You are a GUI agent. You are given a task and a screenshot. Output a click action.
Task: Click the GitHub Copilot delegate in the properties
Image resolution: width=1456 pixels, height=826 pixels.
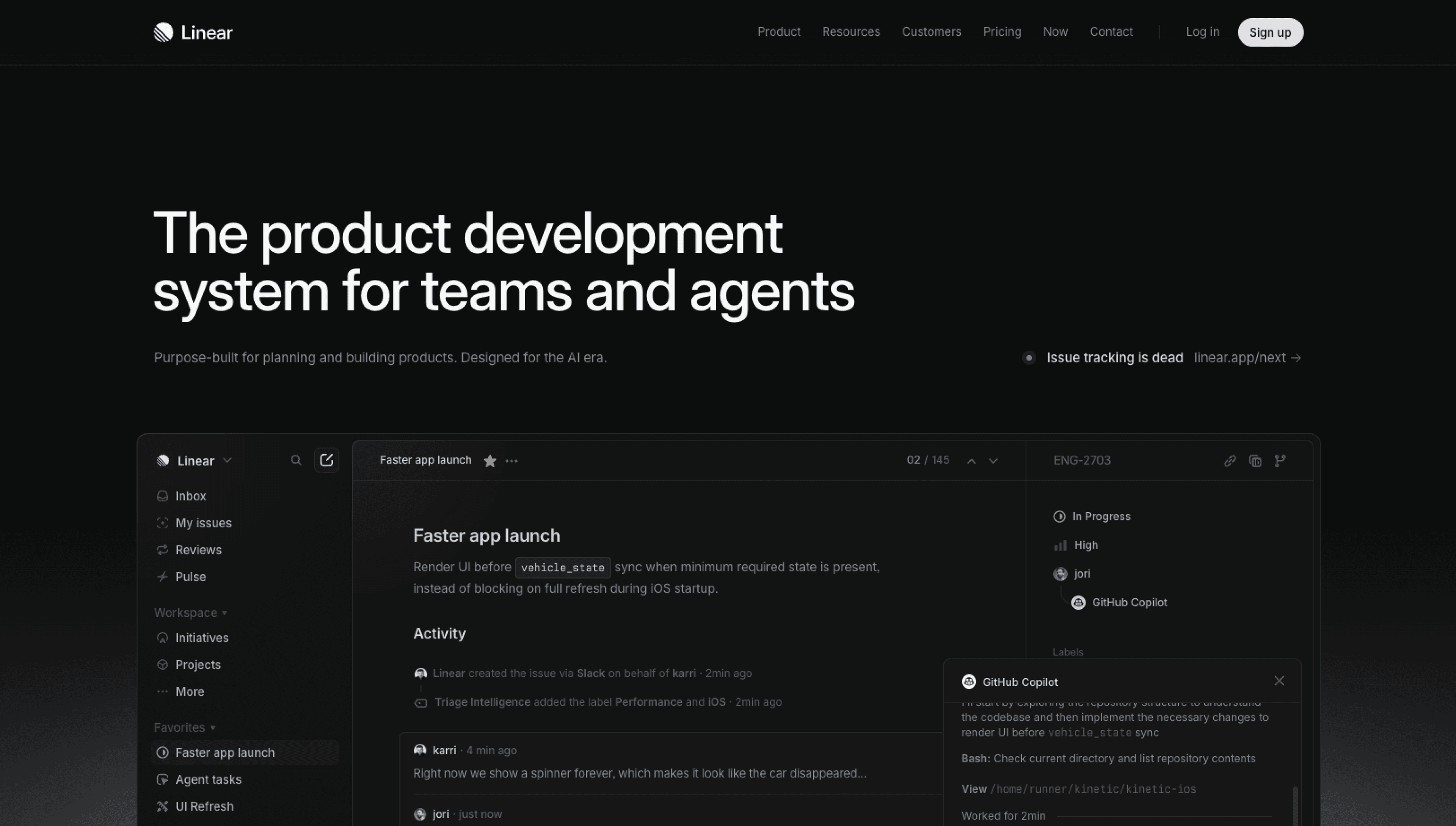tap(1119, 602)
